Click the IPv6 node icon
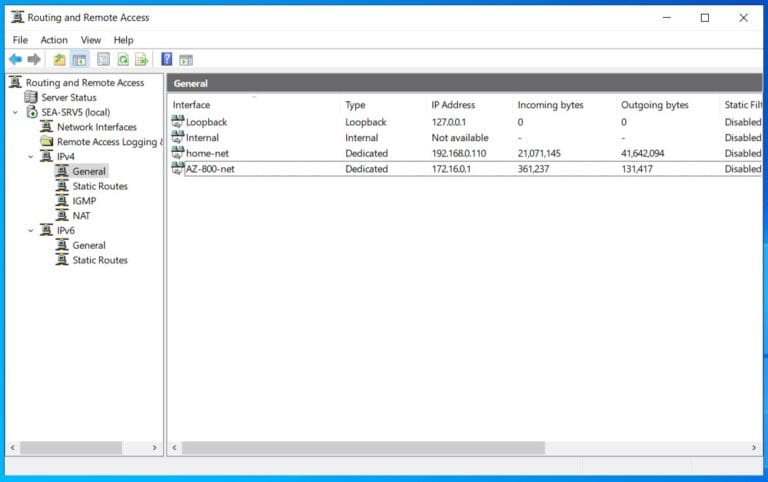Image resolution: width=768 pixels, height=482 pixels. (47, 230)
